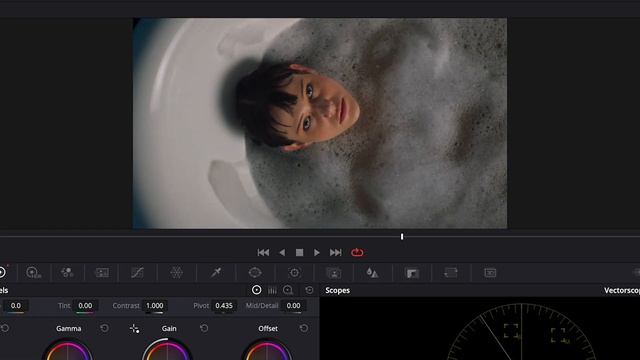Viewport: 640px width, 360px height.
Task: Click the bathtub image in the viewer
Action: pyautogui.click(x=320, y=123)
